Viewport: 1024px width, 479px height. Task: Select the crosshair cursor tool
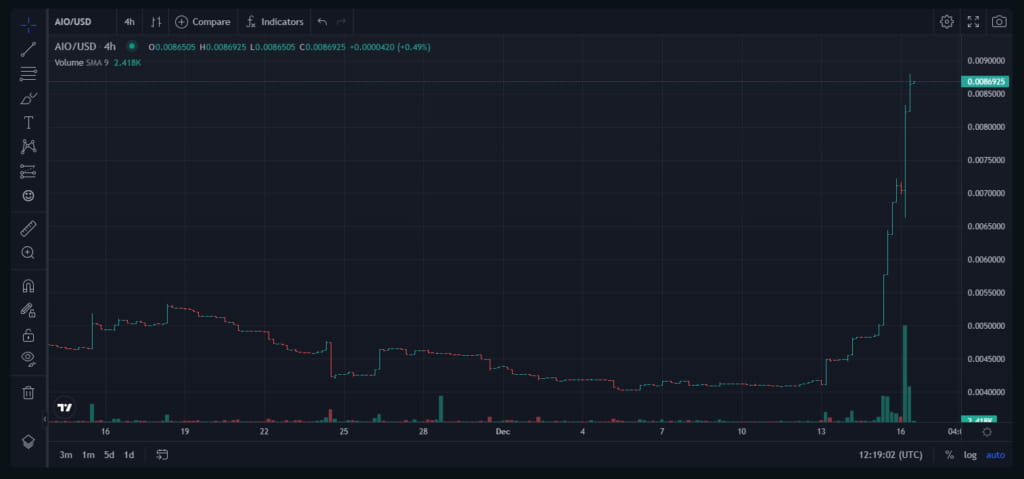[x=28, y=25]
